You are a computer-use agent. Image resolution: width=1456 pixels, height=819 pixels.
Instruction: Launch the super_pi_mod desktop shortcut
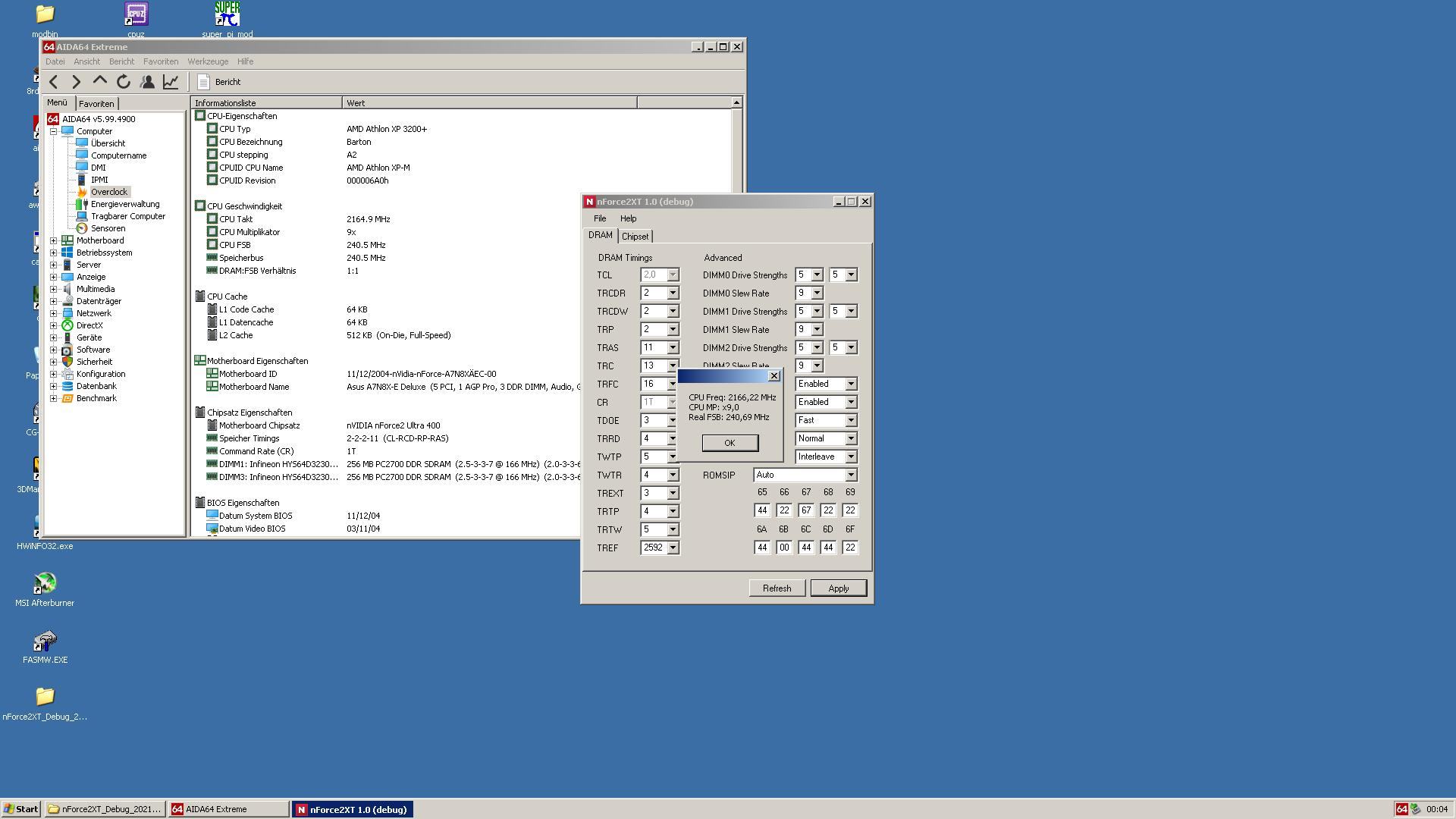[x=227, y=20]
